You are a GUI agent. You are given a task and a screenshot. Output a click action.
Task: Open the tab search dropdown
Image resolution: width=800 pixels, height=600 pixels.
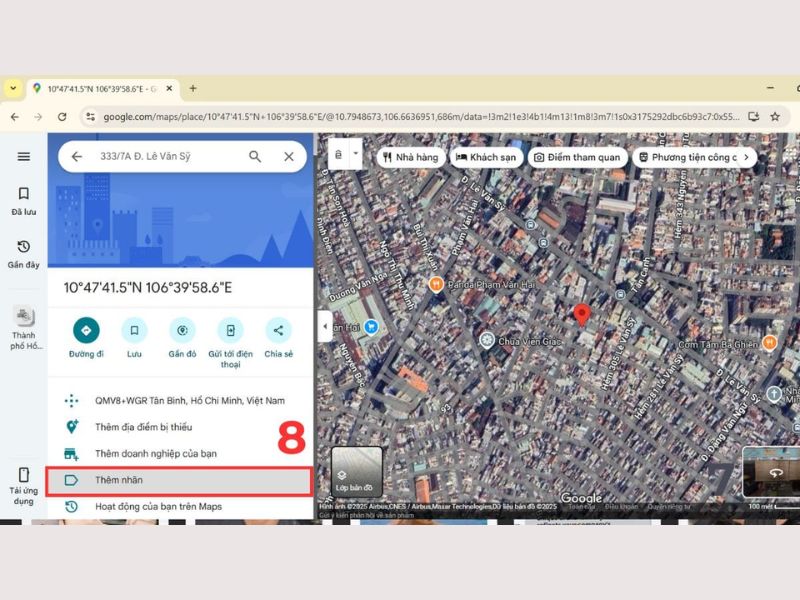tap(13, 88)
